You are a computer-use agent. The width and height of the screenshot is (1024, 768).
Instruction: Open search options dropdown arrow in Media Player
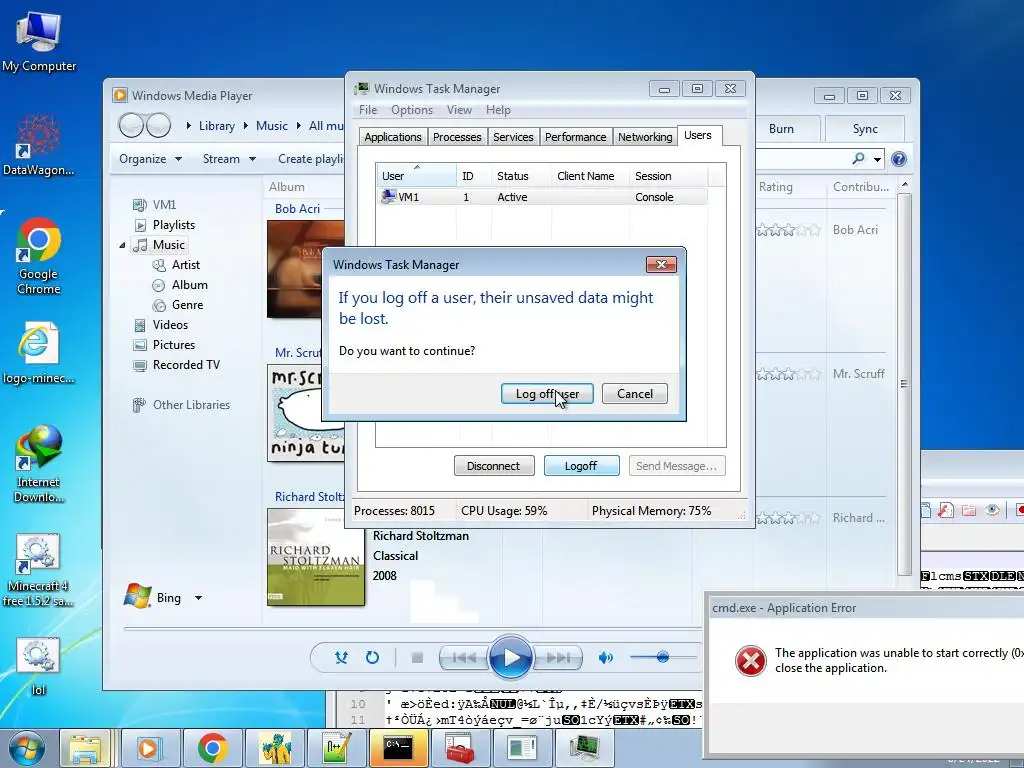click(x=878, y=159)
